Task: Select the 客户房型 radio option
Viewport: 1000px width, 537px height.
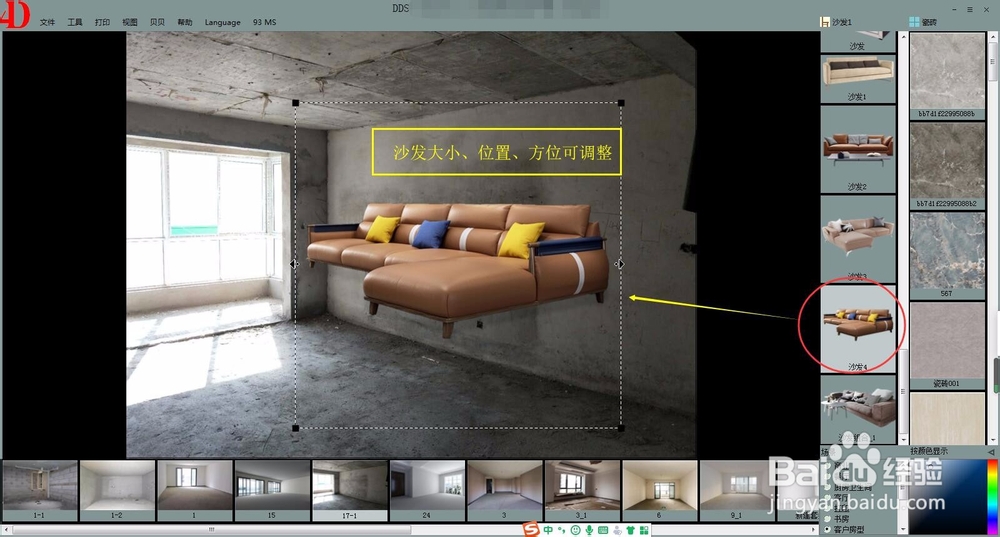Action: pyautogui.click(x=827, y=529)
